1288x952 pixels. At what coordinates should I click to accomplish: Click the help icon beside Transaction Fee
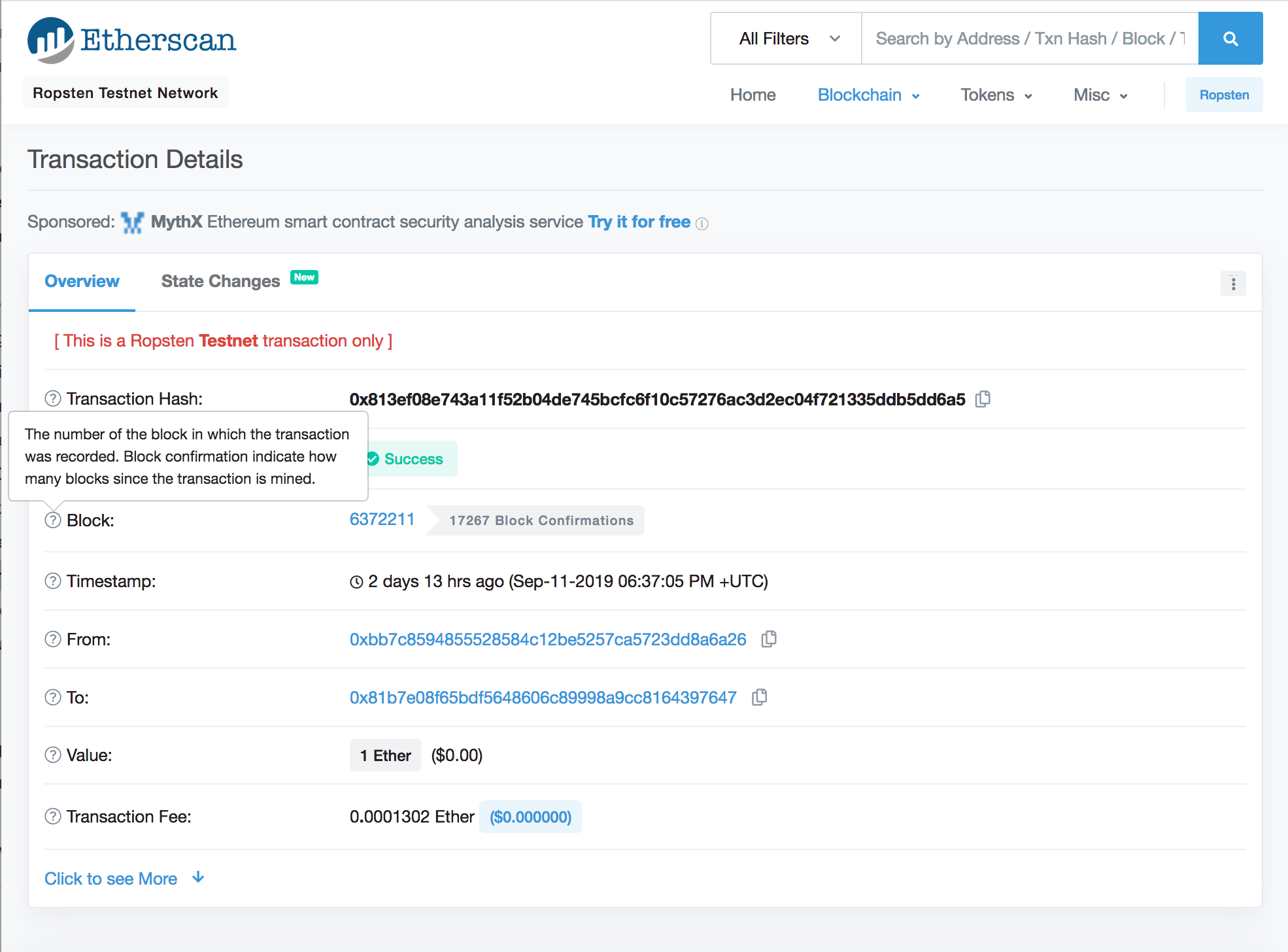click(x=52, y=816)
